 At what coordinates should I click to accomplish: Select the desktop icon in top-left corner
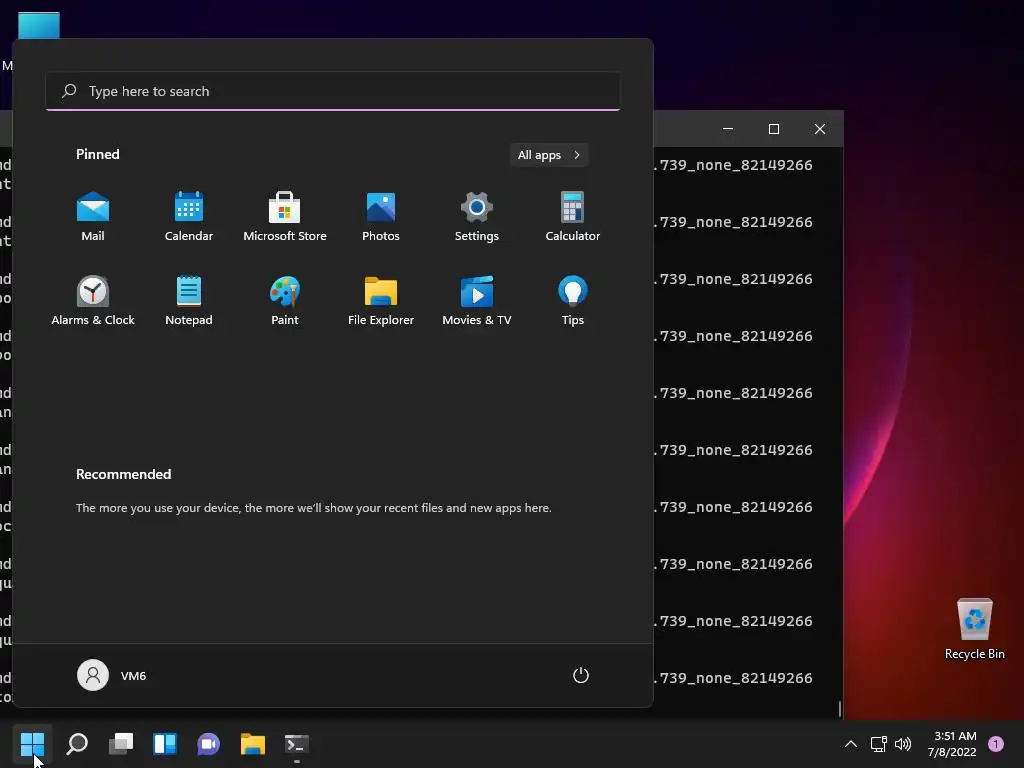tap(39, 25)
